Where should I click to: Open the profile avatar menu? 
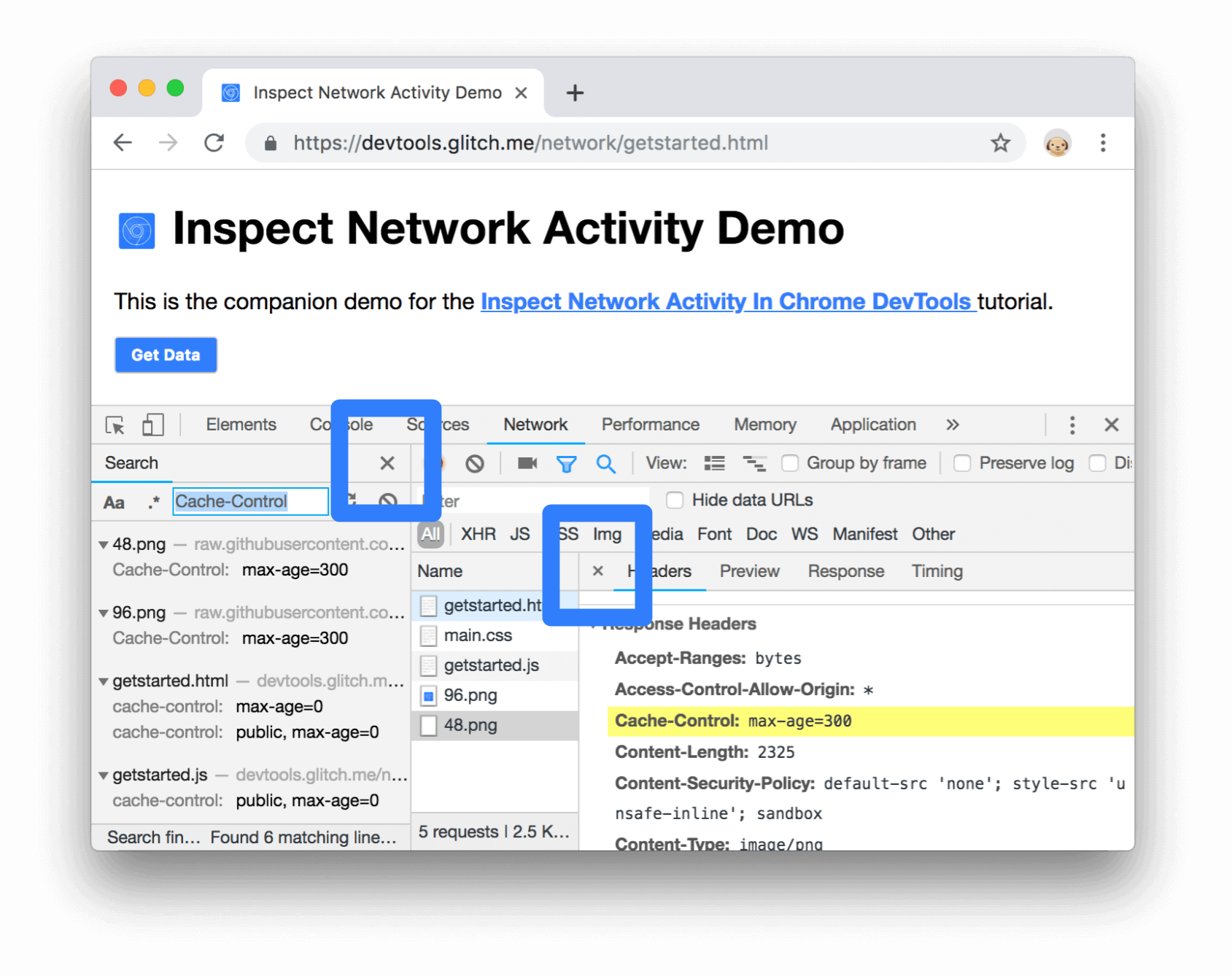click(x=1057, y=143)
